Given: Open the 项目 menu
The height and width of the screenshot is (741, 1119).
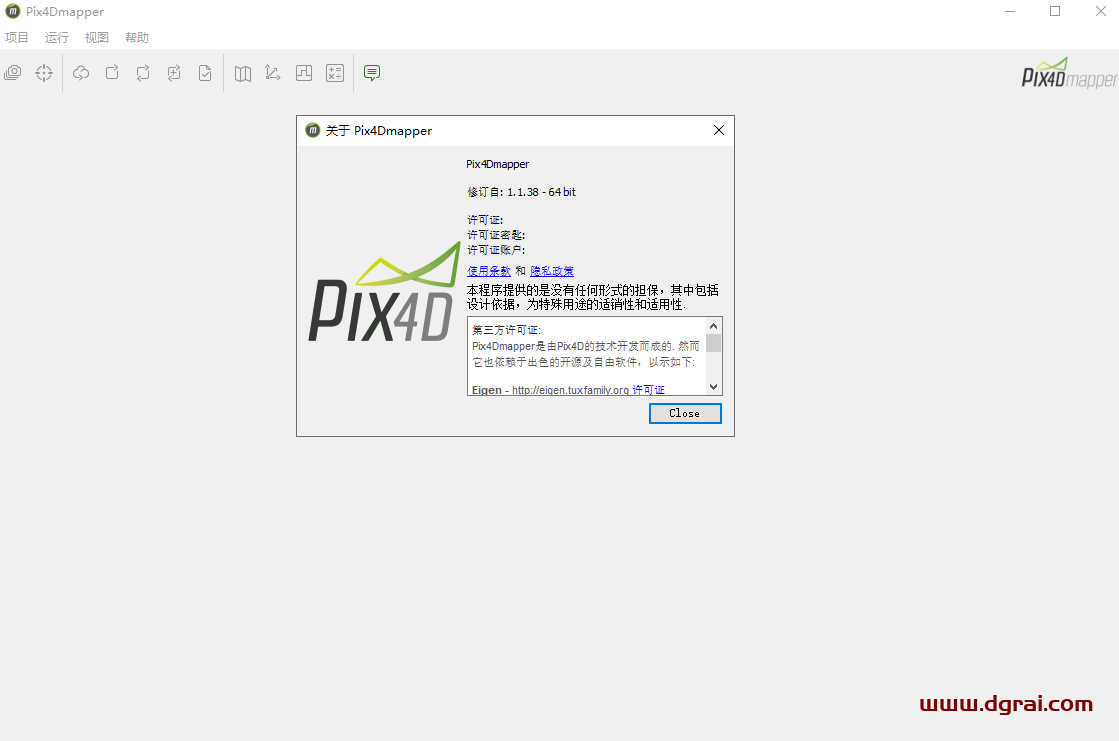Looking at the screenshot, I should tap(16, 37).
